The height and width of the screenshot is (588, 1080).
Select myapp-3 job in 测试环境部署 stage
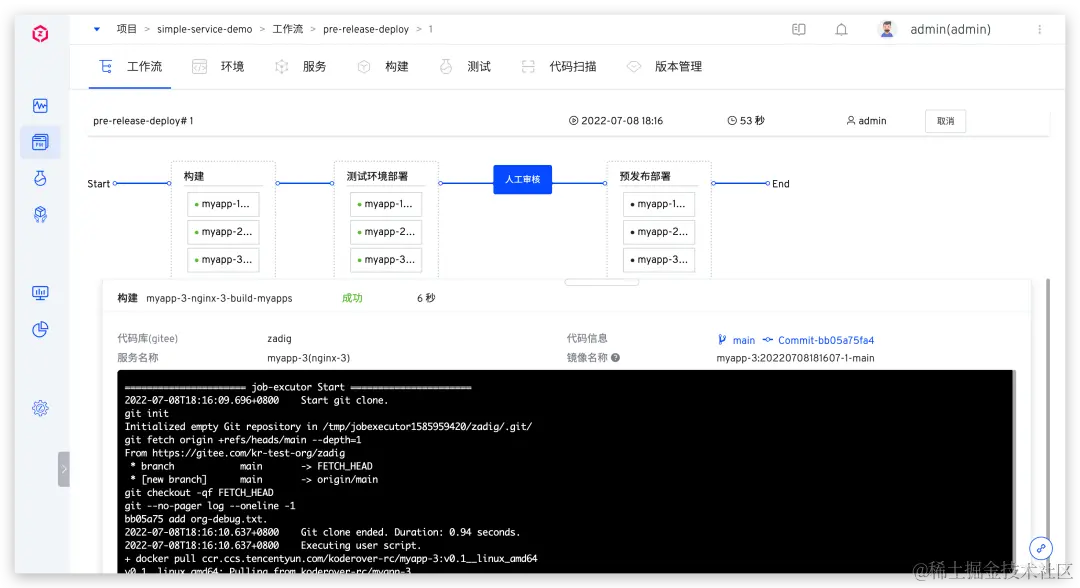pos(386,260)
